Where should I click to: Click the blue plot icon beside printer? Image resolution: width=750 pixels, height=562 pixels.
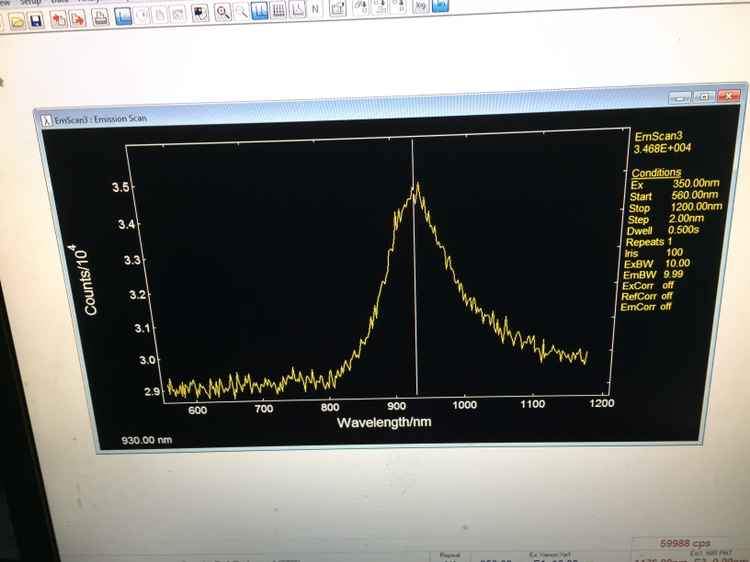point(123,17)
